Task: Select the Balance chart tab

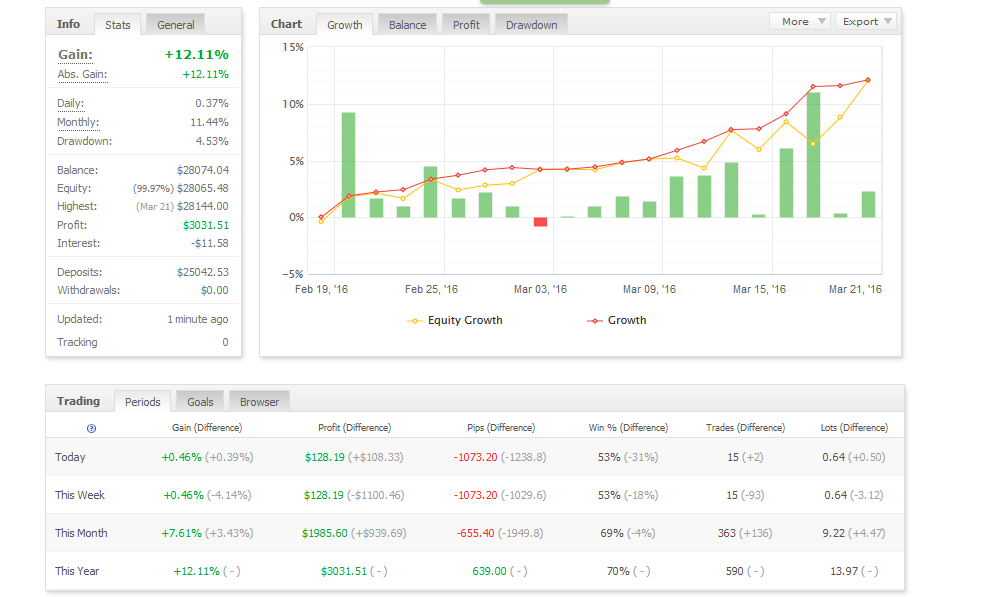Action: [x=407, y=25]
